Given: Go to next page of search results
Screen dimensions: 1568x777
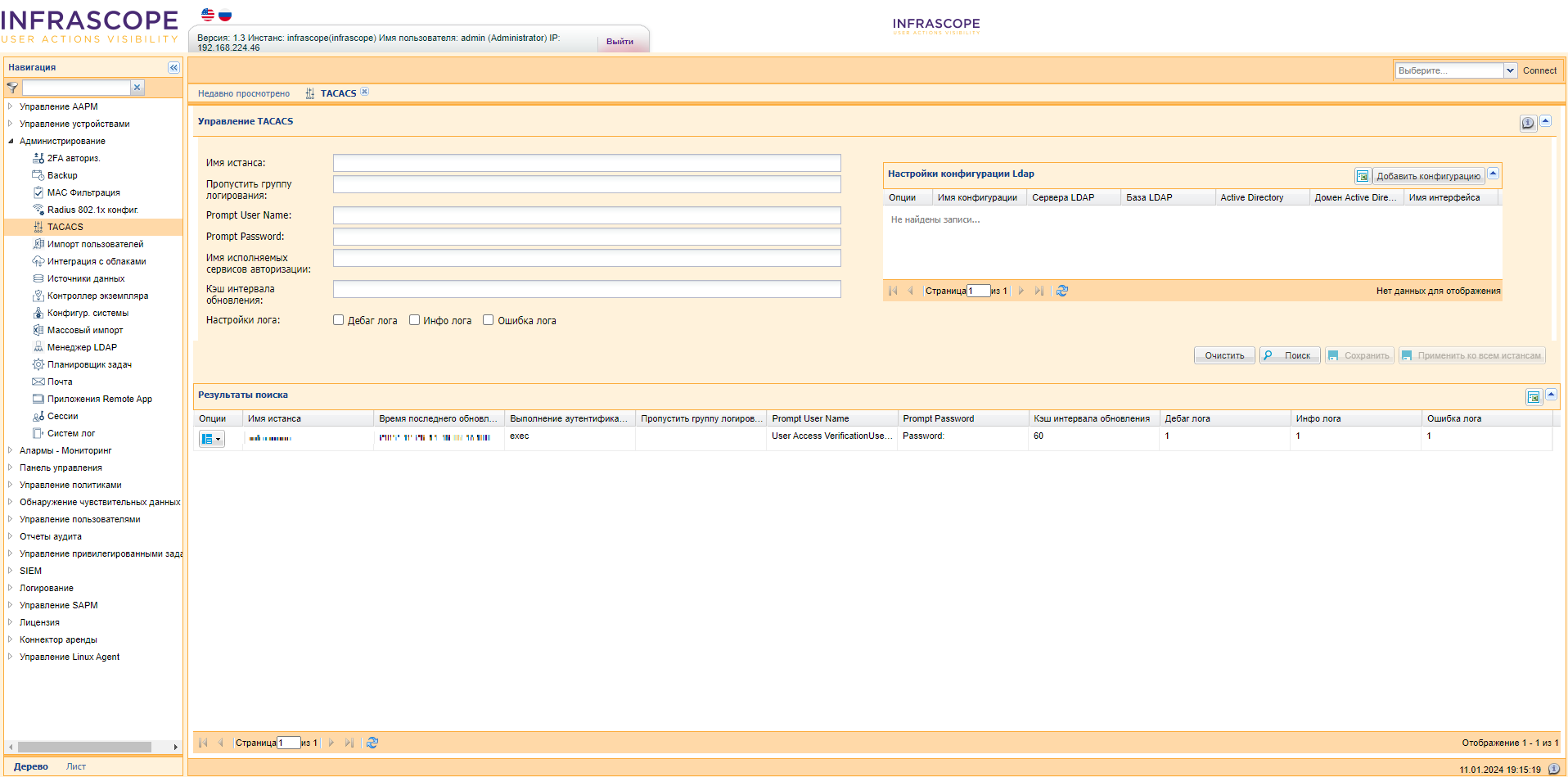Looking at the screenshot, I should (x=331, y=743).
